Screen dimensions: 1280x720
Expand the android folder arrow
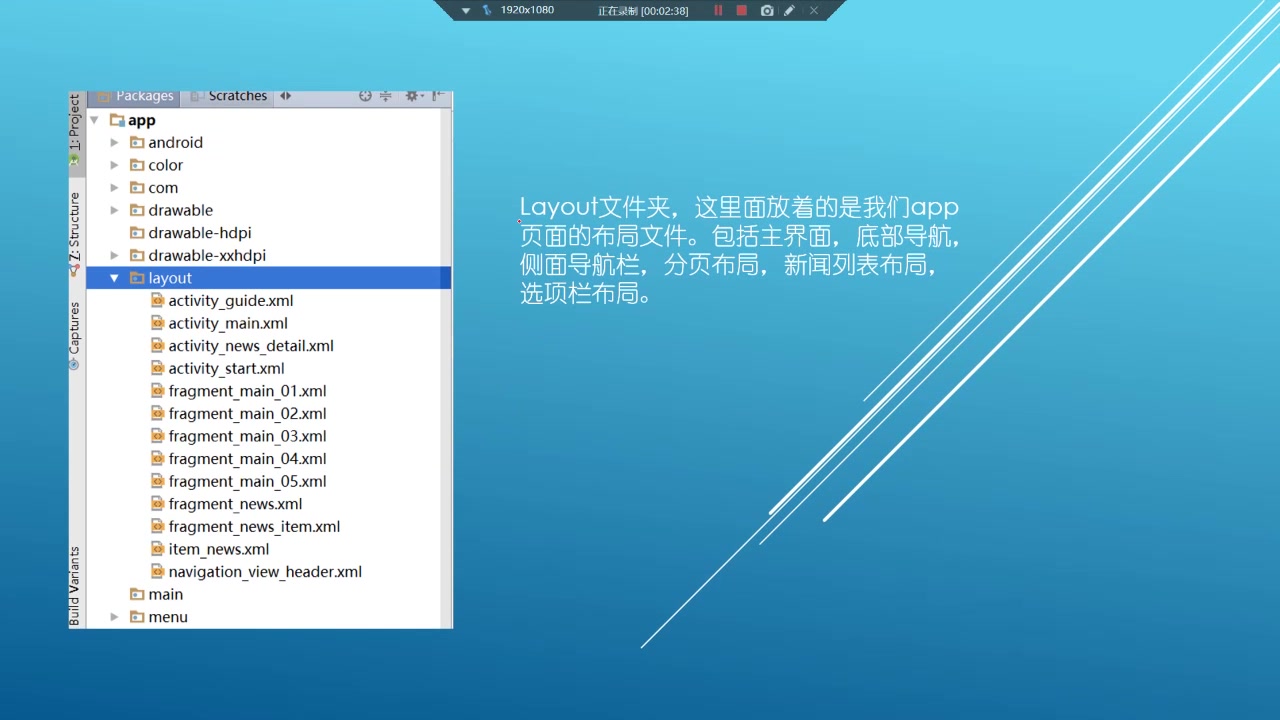(114, 143)
